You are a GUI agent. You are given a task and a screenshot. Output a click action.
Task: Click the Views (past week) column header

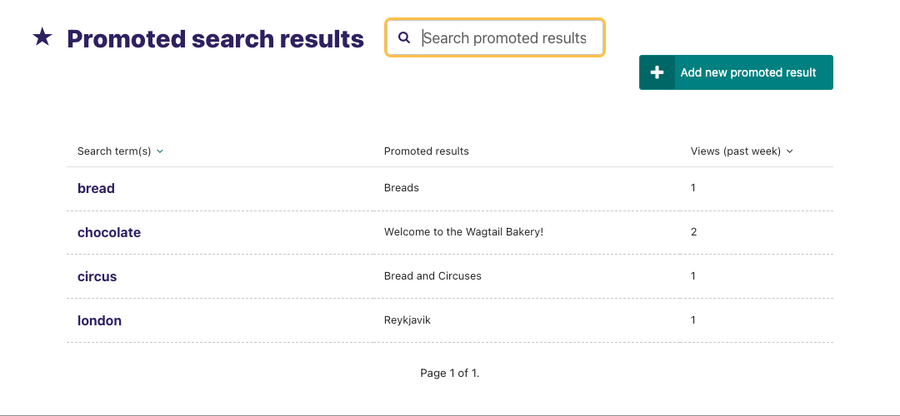coord(736,151)
